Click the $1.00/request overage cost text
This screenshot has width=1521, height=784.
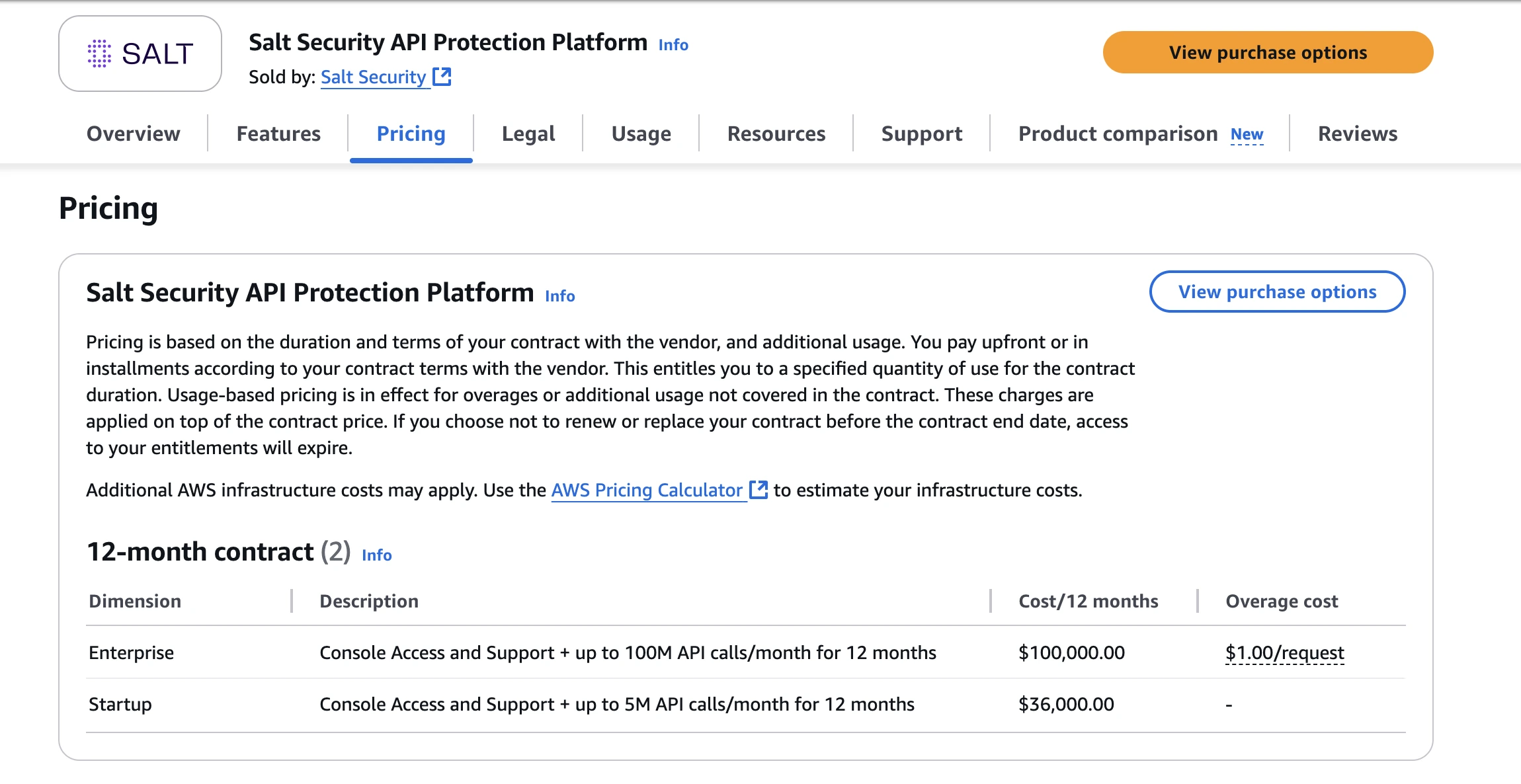coord(1284,652)
